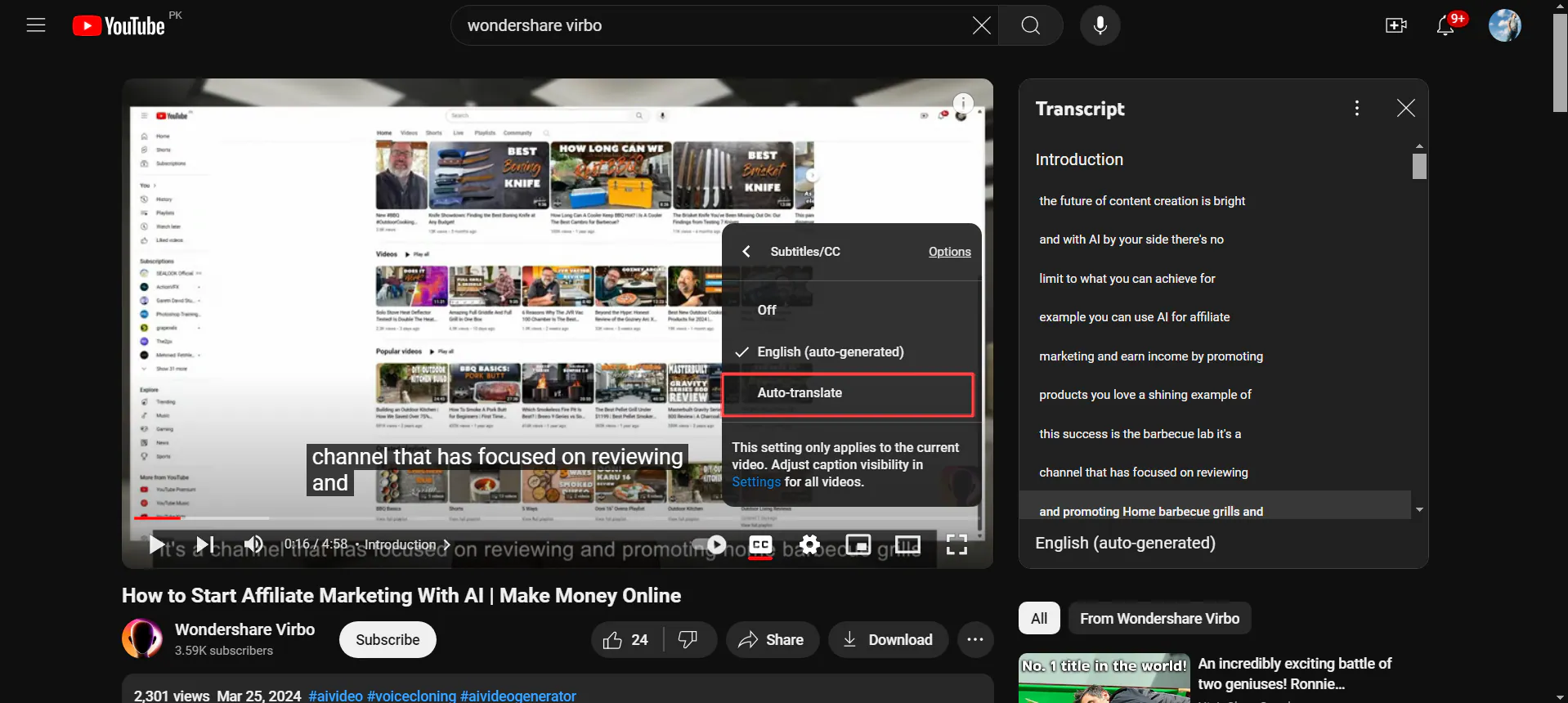Open transcript language dropdown English (auto-generated)

[x=1125, y=543]
